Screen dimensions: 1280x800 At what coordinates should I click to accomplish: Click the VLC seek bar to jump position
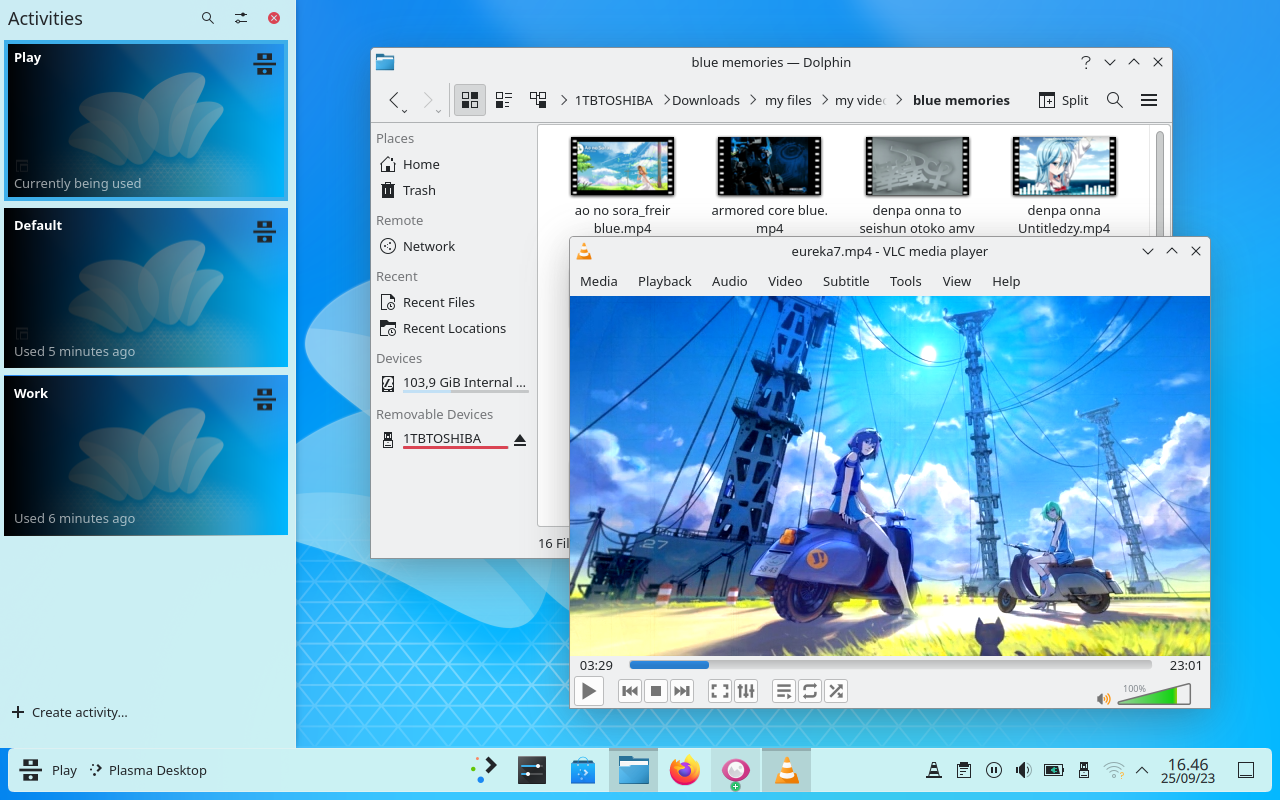click(888, 664)
